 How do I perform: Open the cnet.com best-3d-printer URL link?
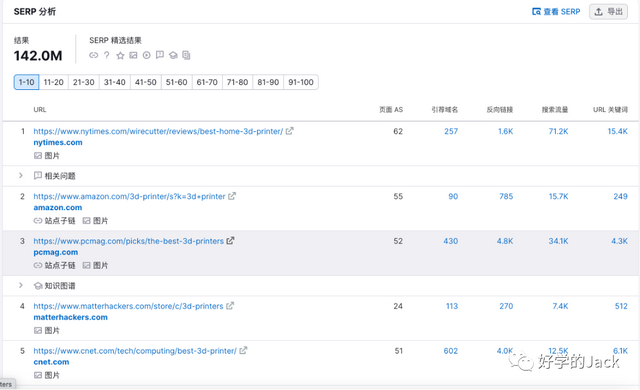135,351
